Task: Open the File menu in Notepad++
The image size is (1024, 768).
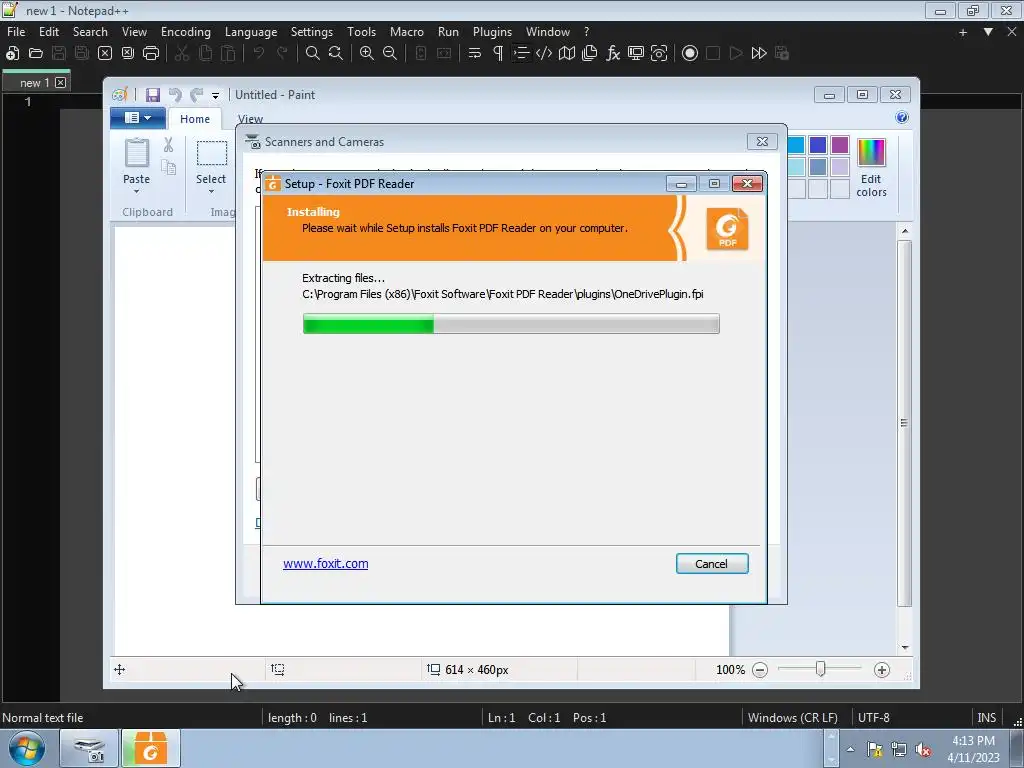Action: pyautogui.click(x=16, y=31)
